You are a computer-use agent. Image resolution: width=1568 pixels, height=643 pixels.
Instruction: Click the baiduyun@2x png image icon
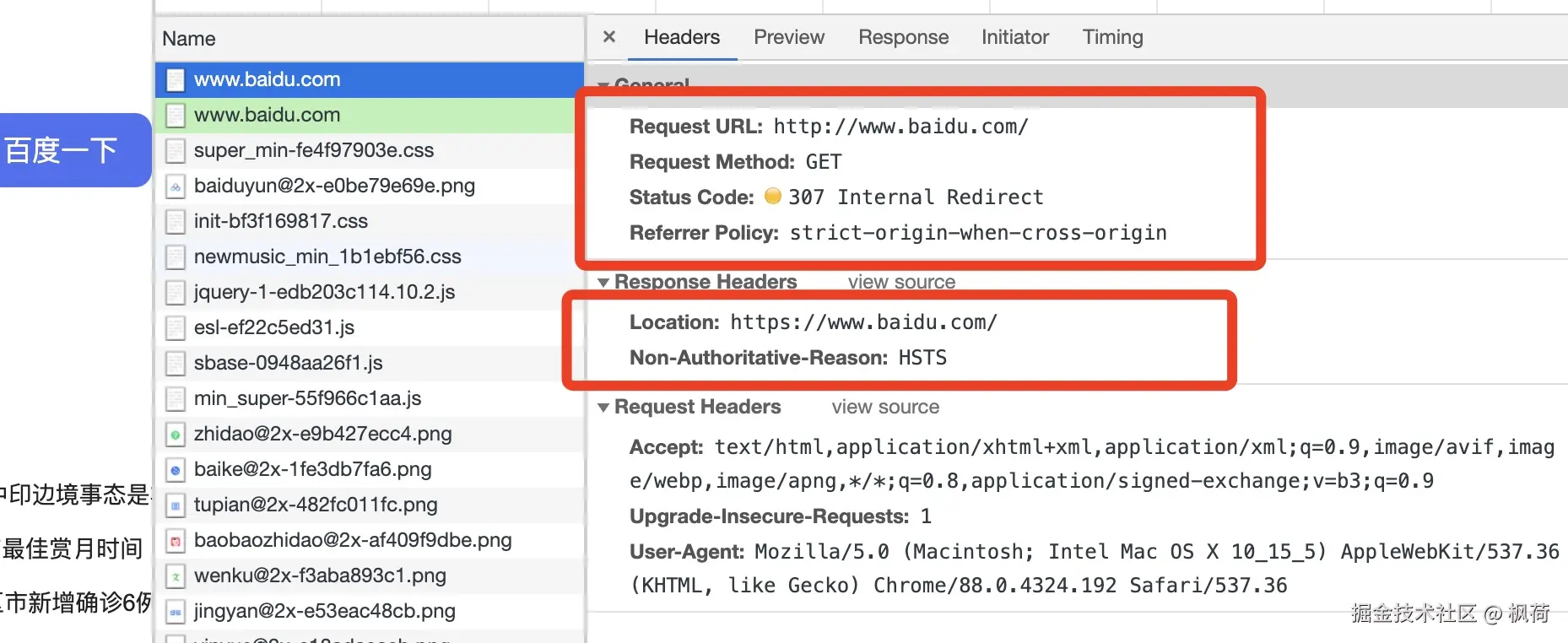pyautogui.click(x=176, y=186)
